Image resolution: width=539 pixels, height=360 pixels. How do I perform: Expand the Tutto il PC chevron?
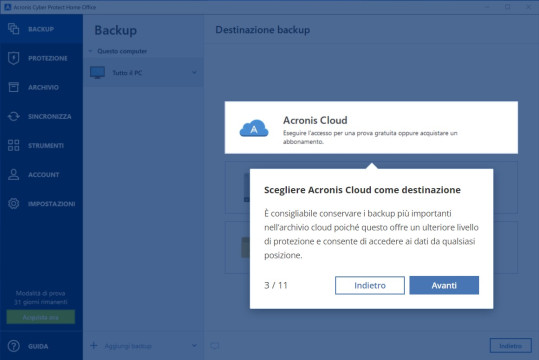tap(194, 73)
